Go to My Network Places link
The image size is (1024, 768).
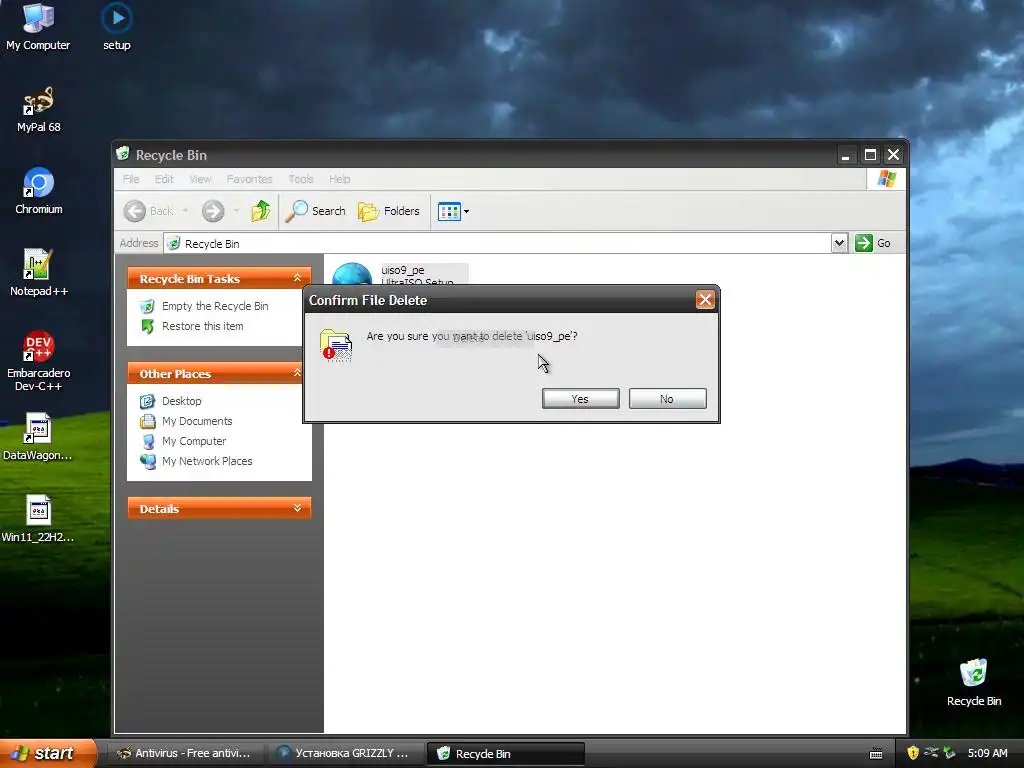click(x=207, y=461)
